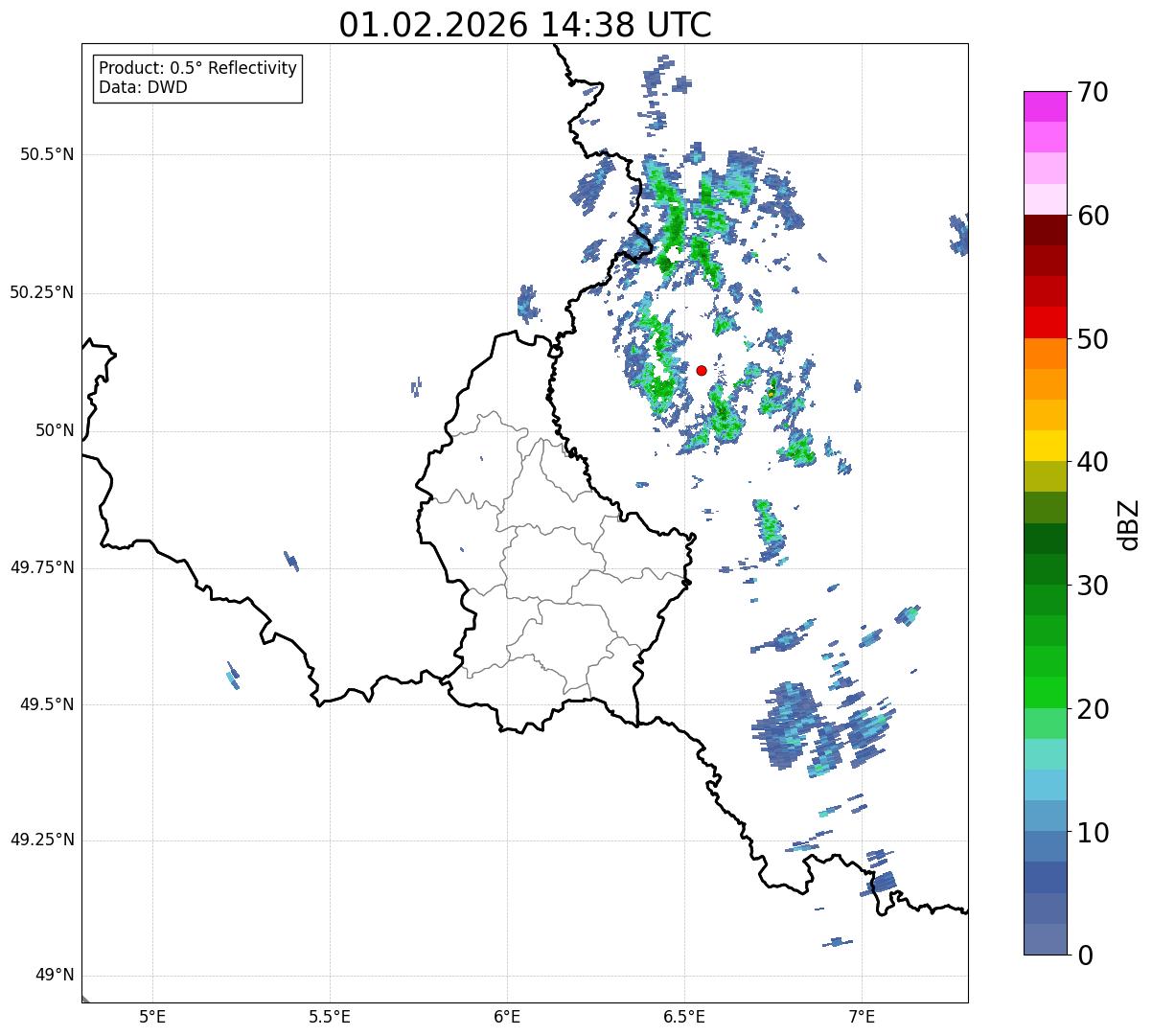Click the colorbar "dBZ" label

(x=1130, y=524)
